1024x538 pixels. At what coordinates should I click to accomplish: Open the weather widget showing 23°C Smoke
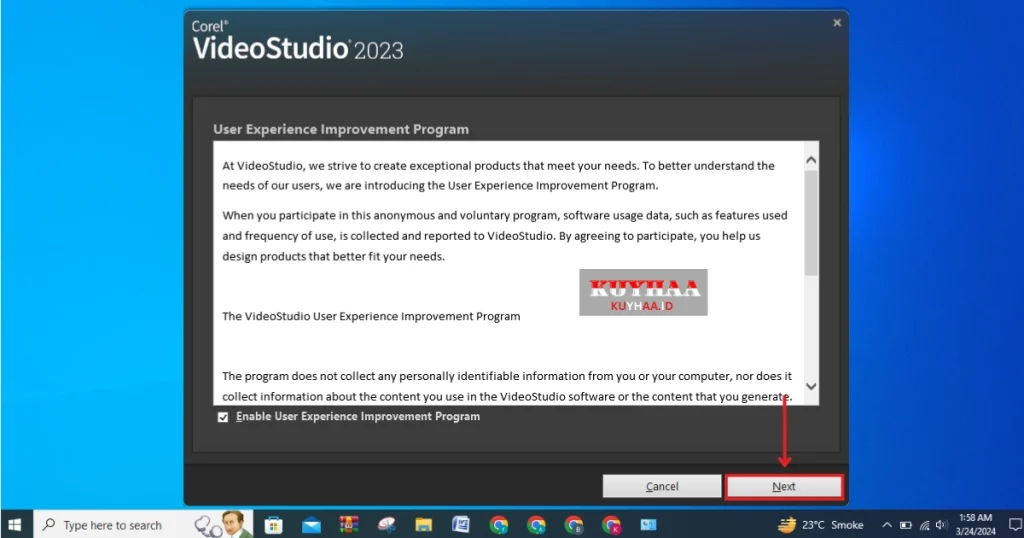click(821, 525)
